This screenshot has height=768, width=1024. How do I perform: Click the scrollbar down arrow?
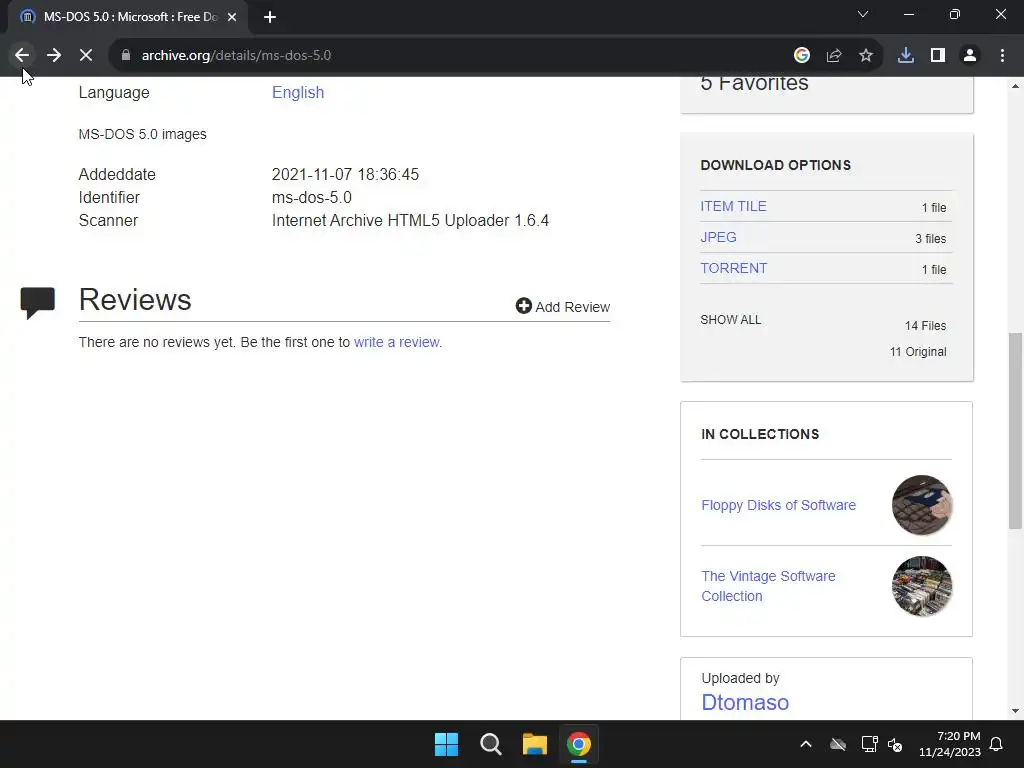pyautogui.click(x=1015, y=711)
